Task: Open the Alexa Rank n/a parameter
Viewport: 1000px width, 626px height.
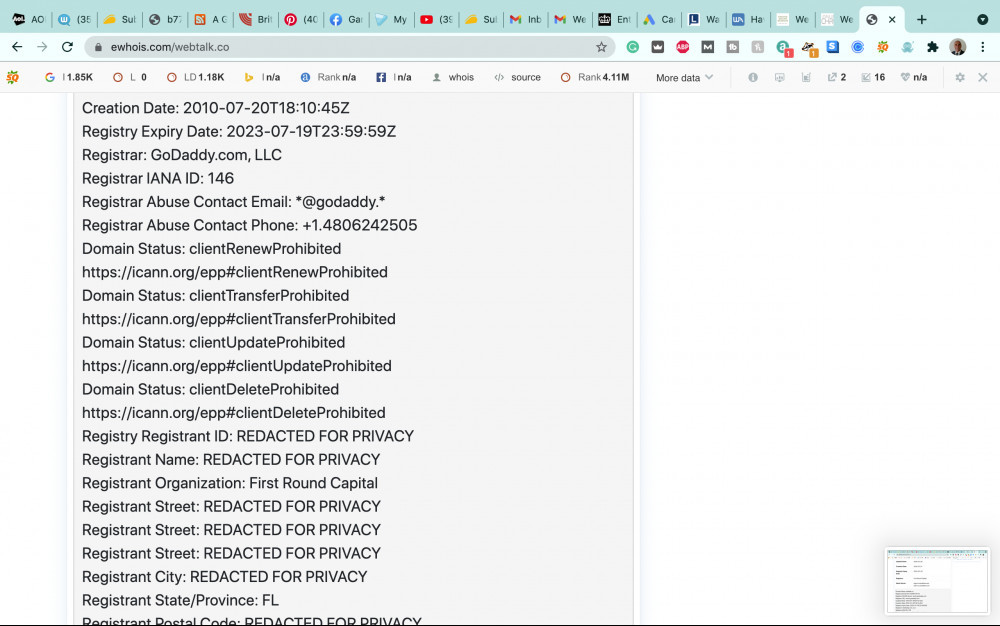Action: point(328,77)
